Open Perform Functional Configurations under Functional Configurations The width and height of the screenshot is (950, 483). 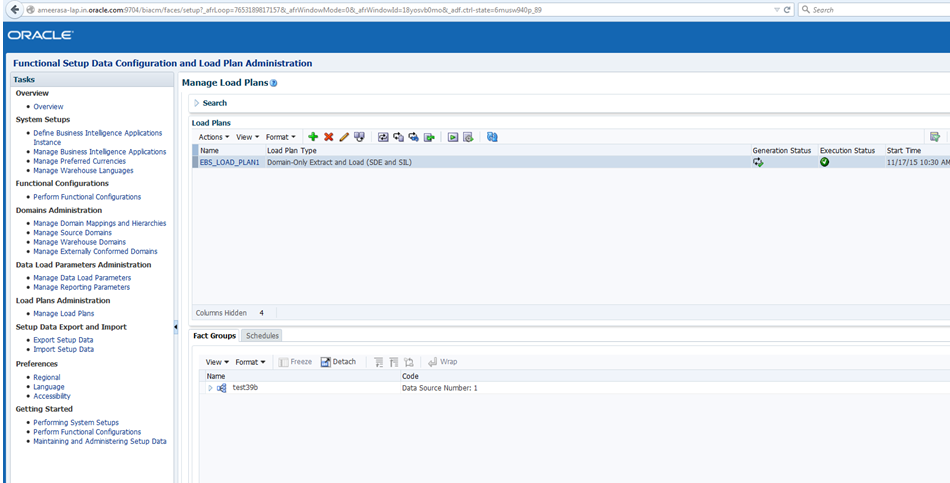pos(87,197)
